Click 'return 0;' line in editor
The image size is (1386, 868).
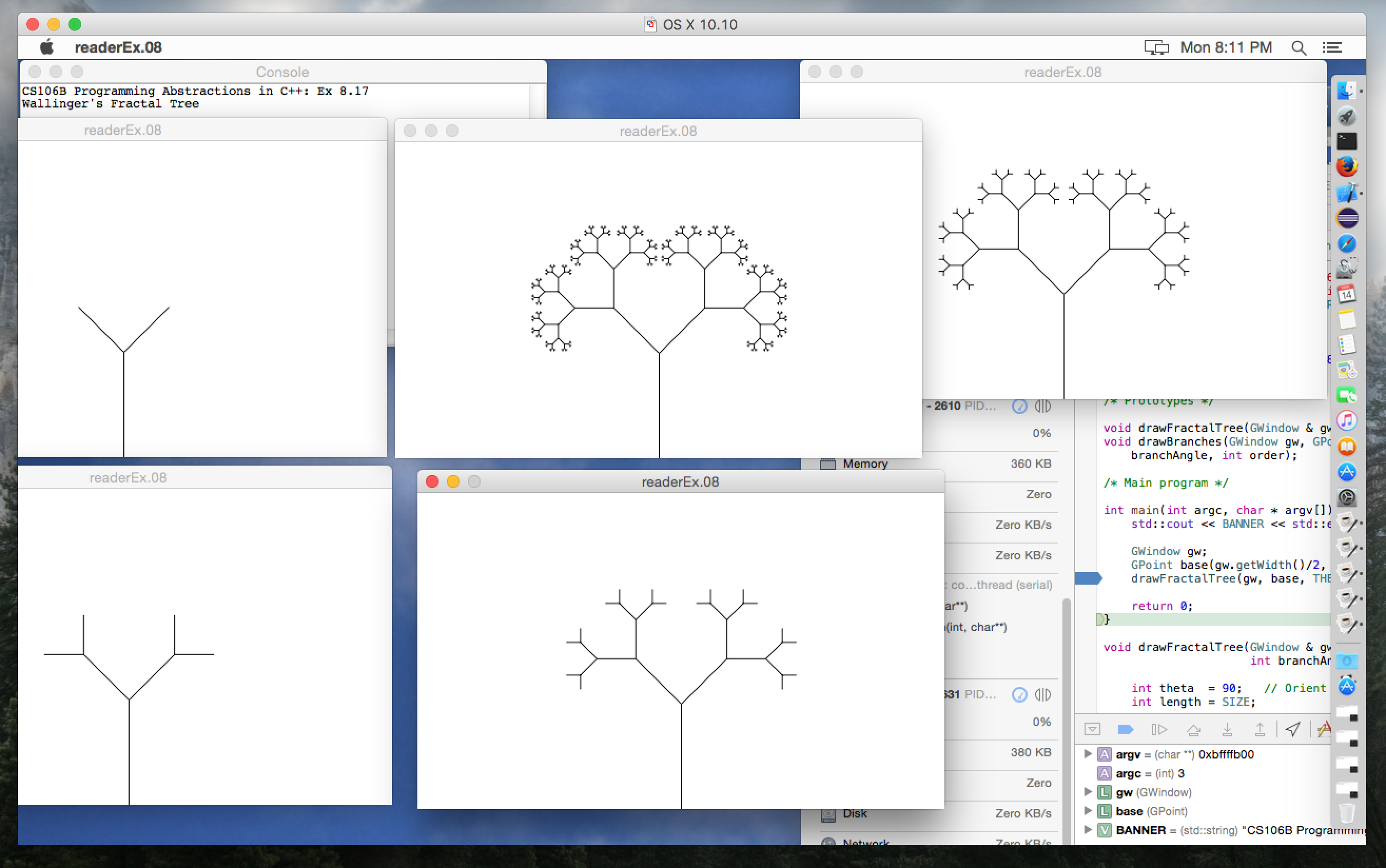pos(1161,606)
